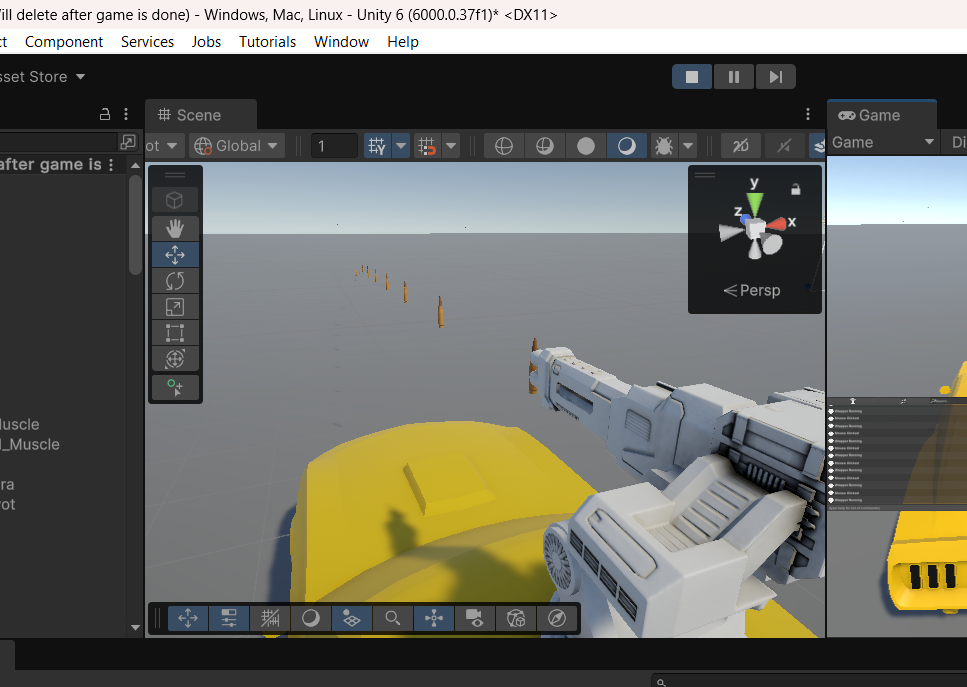The height and width of the screenshot is (687, 967).
Task: Open the Window menu
Action: (341, 42)
